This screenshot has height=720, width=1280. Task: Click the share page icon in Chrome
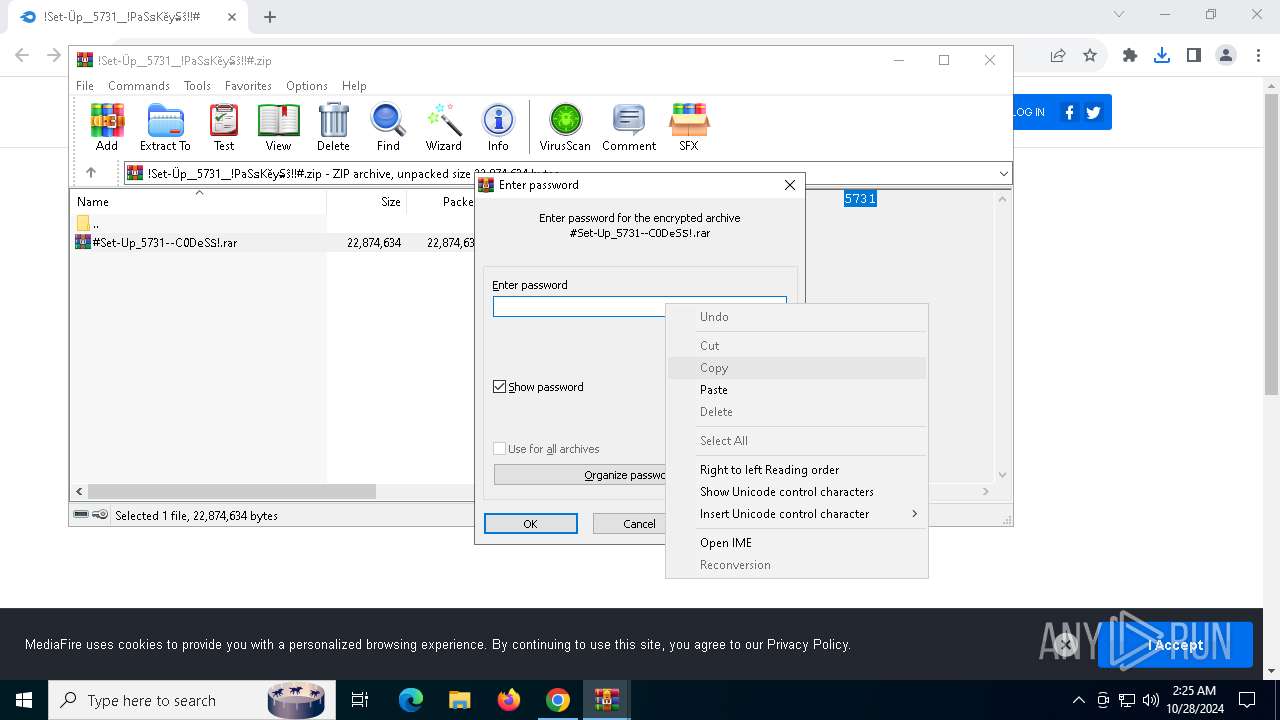point(1058,56)
